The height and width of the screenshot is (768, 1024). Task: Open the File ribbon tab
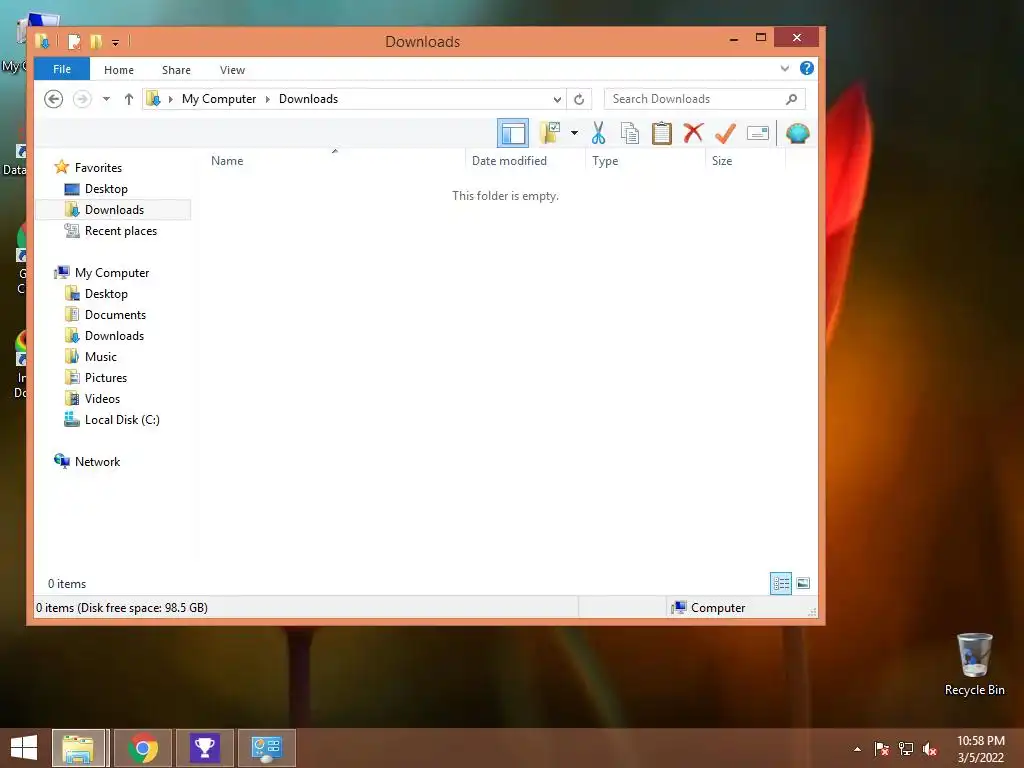pos(62,69)
